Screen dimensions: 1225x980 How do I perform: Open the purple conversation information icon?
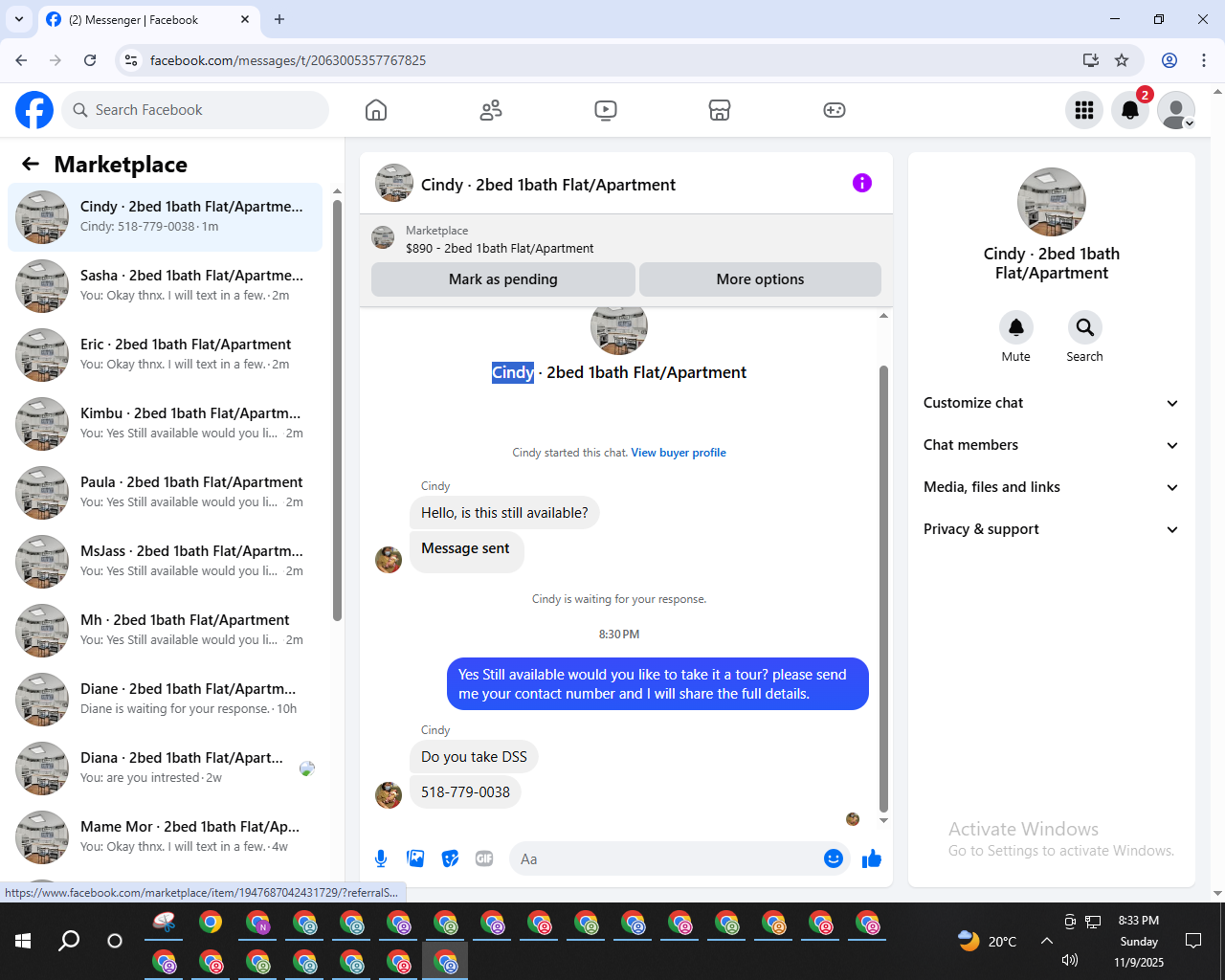coord(862,183)
